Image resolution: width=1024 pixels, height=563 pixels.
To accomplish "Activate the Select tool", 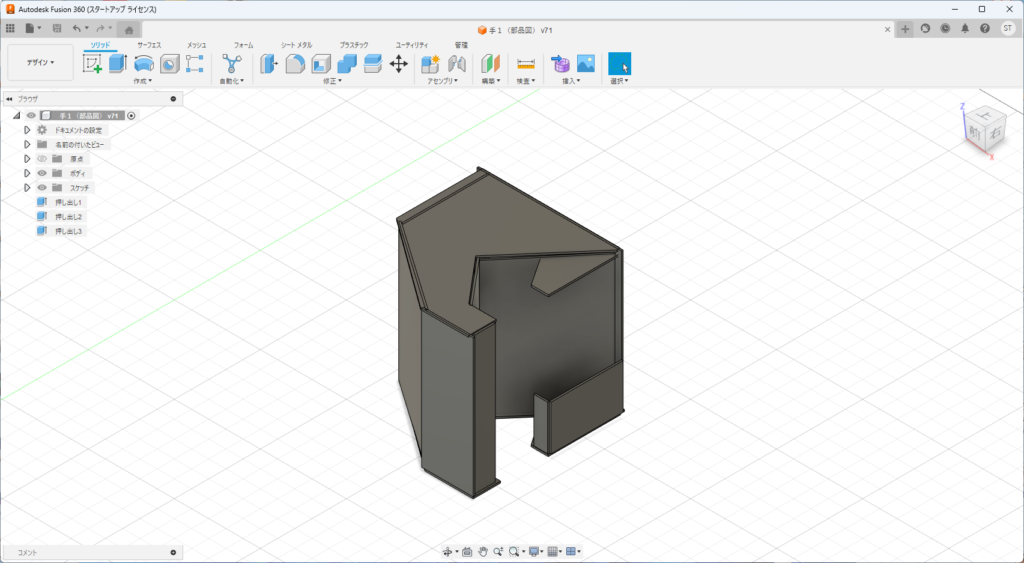I will (x=619, y=63).
